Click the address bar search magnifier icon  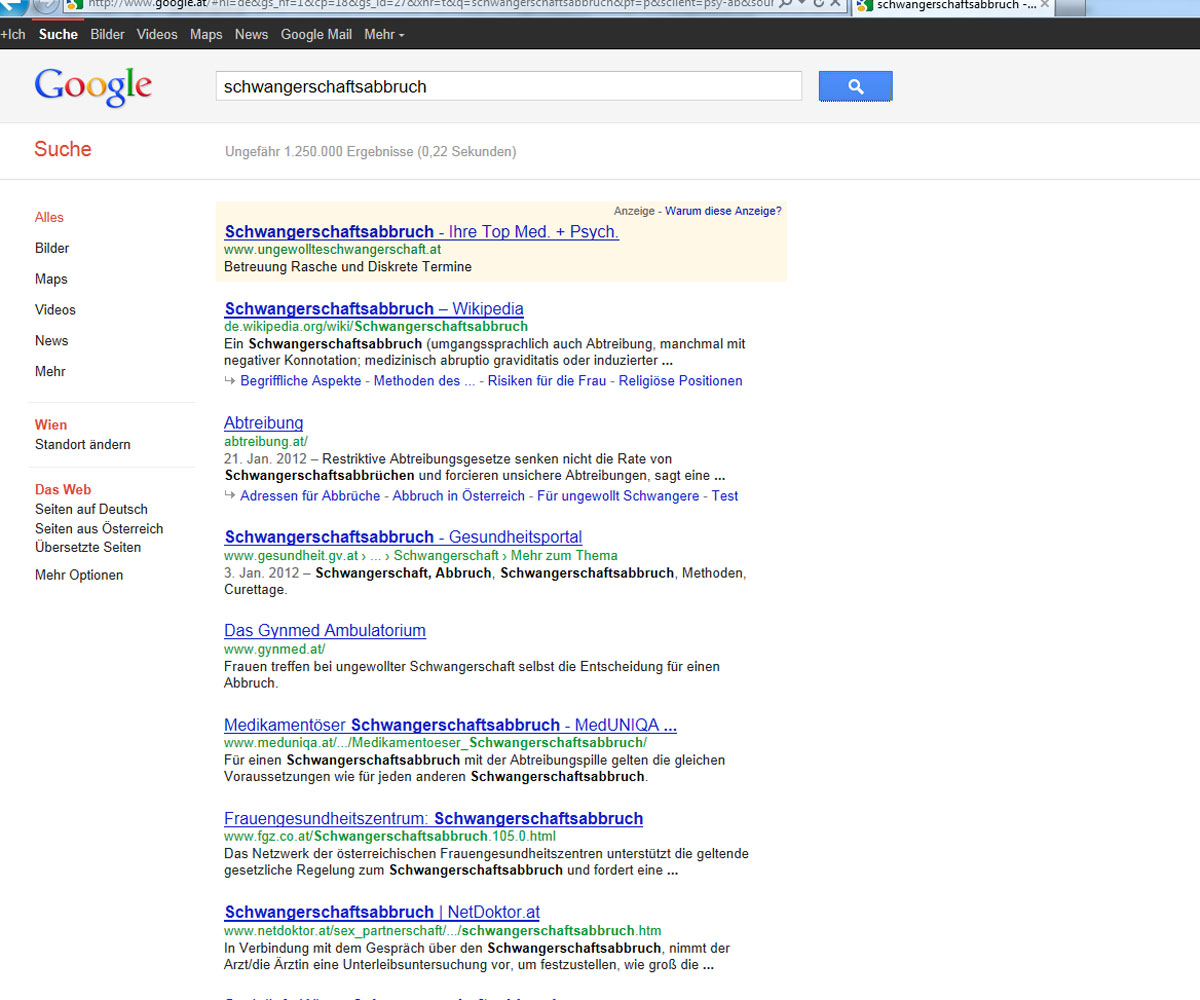(x=786, y=4)
